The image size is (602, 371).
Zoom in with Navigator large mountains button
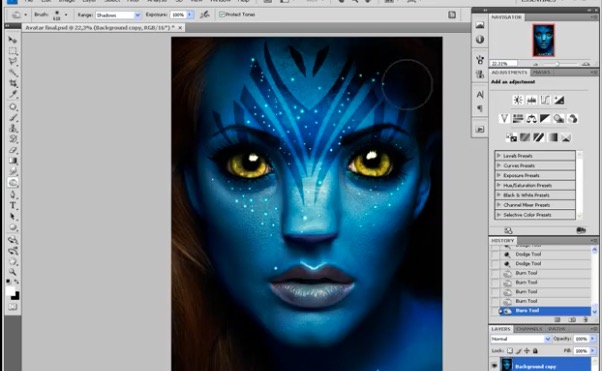(585, 64)
